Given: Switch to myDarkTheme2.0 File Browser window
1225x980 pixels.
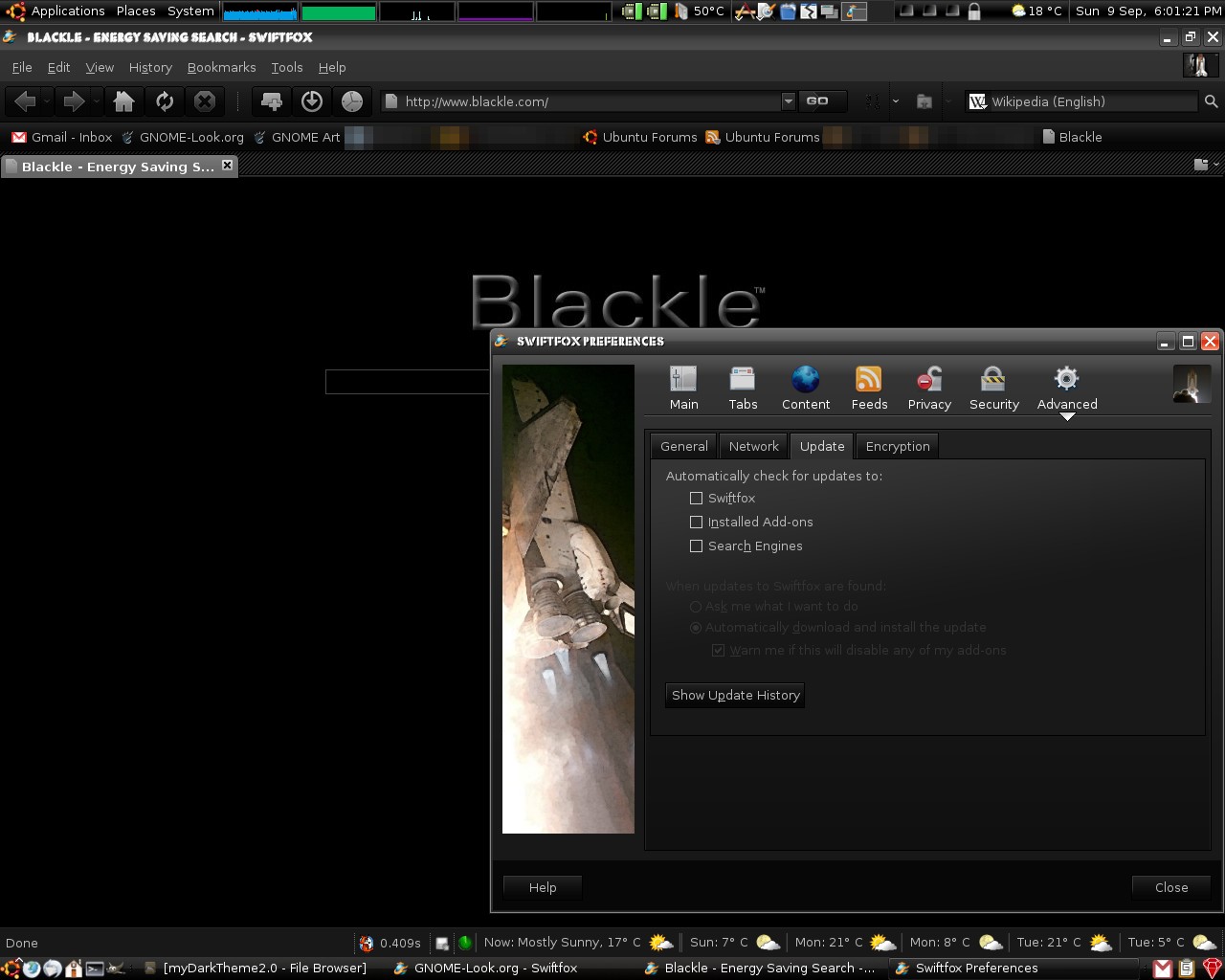Looking at the screenshot, I should [x=256, y=969].
